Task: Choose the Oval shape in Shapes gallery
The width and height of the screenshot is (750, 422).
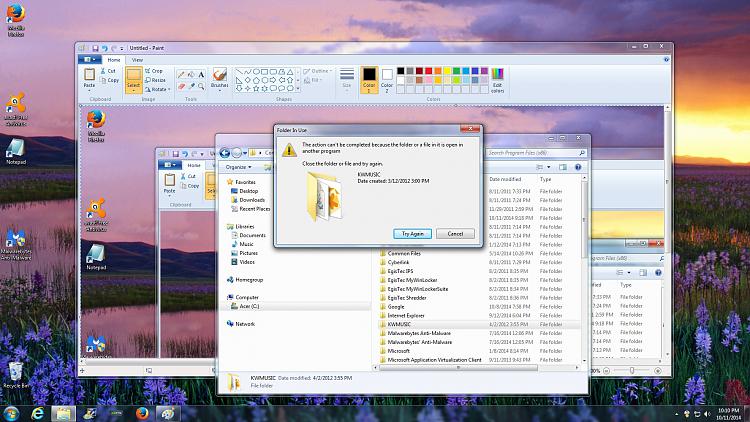Action: click(x=256, y=72)
